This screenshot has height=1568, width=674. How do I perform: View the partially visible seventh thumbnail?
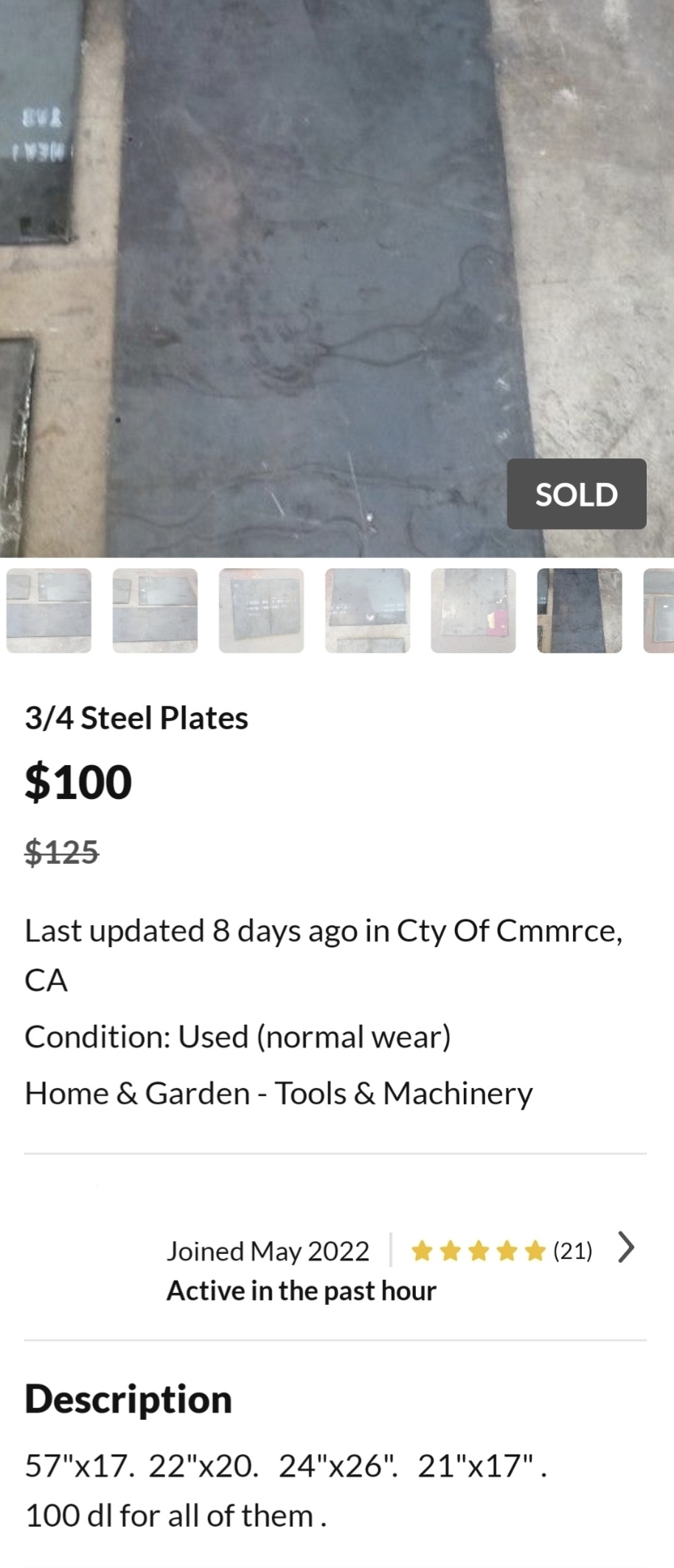click(x=659, y=610)
